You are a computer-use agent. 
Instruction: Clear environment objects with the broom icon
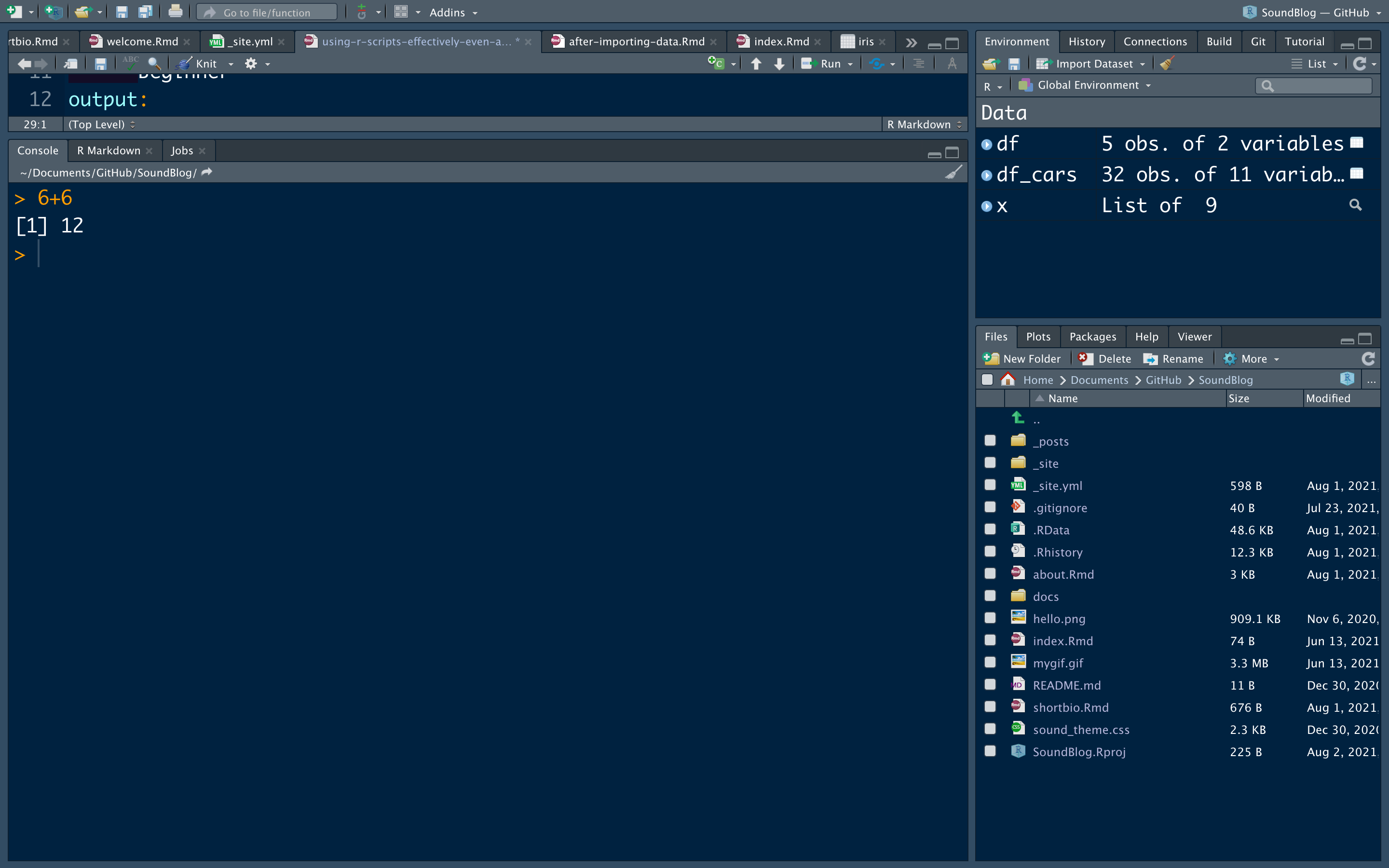(1167, 63)
